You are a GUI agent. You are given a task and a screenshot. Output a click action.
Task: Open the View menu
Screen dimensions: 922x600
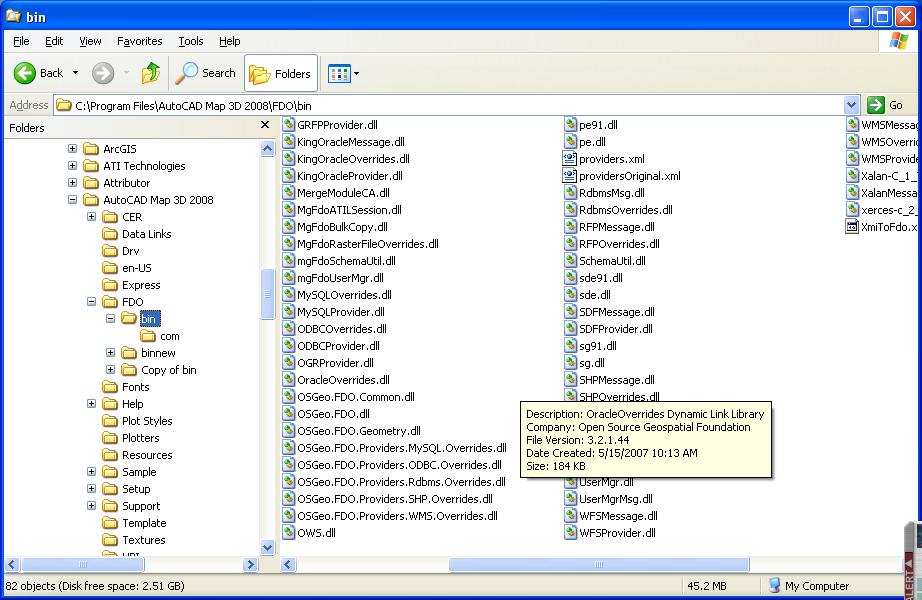[90, 41]
